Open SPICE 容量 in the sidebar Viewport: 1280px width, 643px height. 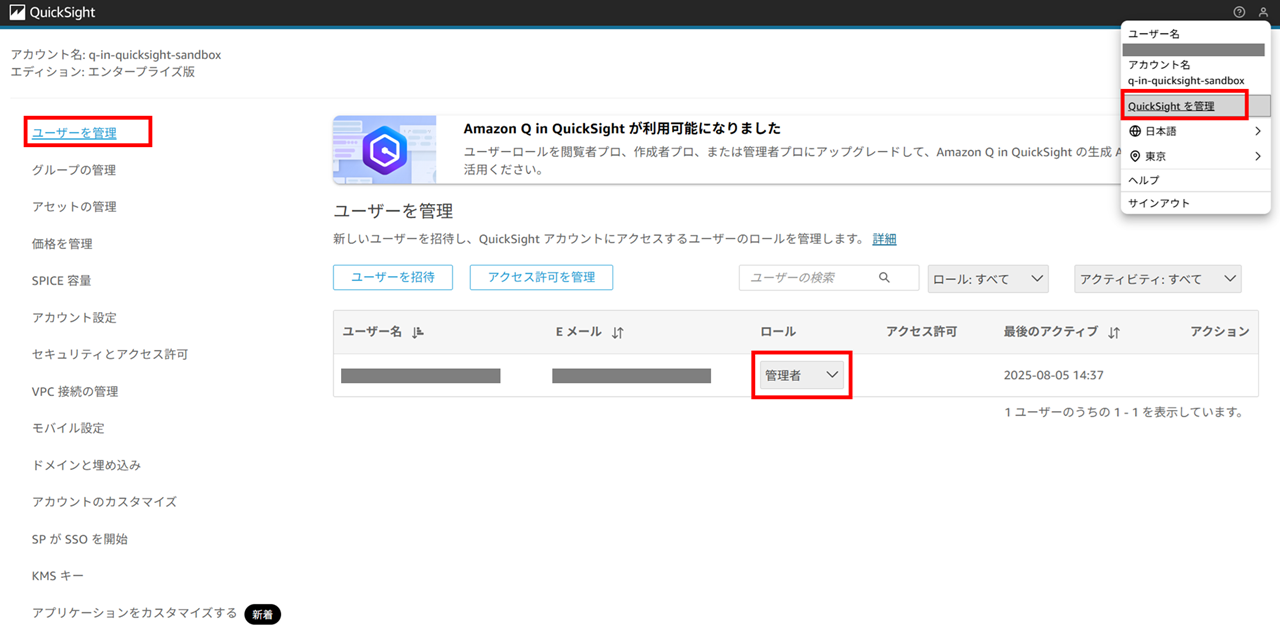click(62, 281)
